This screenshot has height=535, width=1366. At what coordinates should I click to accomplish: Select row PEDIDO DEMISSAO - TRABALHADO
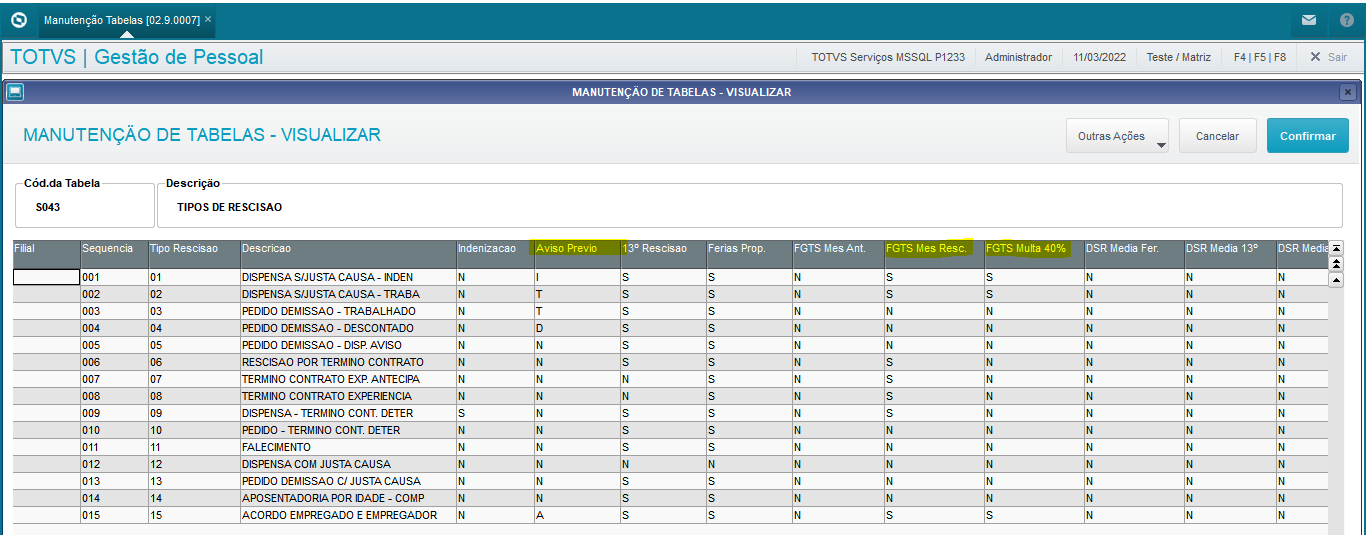point(670,311)
